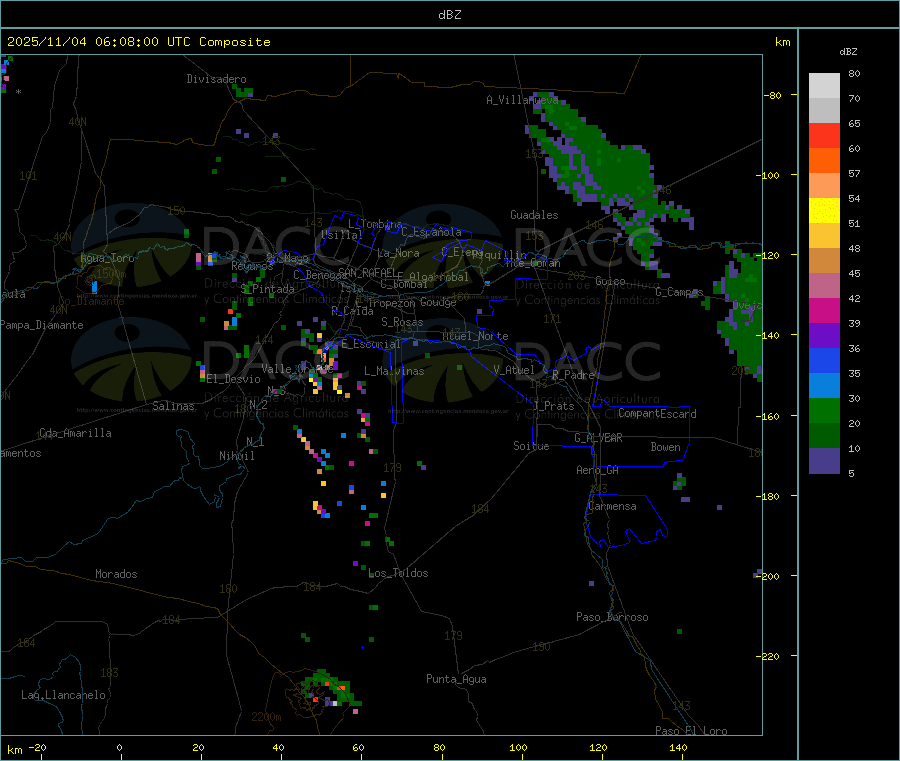Click the R_Padre label
This screenshot has height=761, width=900.
(x=573, y=375)
